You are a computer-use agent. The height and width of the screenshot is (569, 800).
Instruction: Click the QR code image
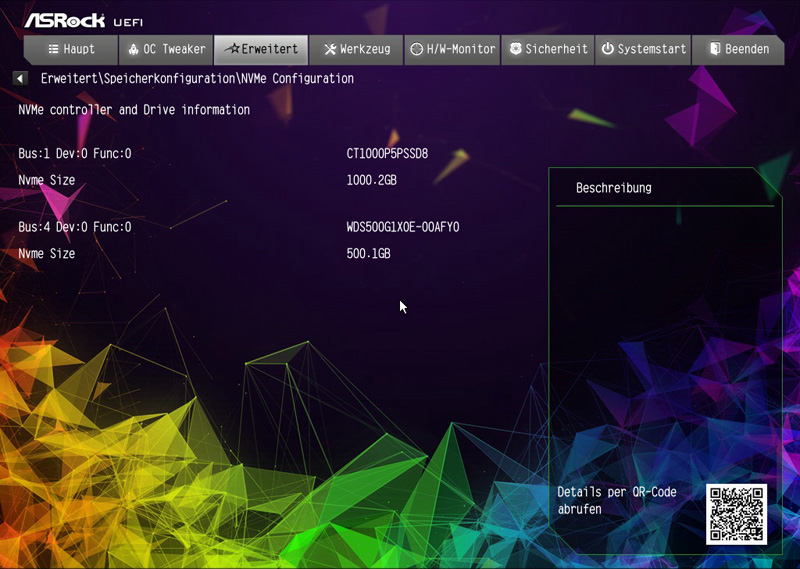[x=736, y=514]
